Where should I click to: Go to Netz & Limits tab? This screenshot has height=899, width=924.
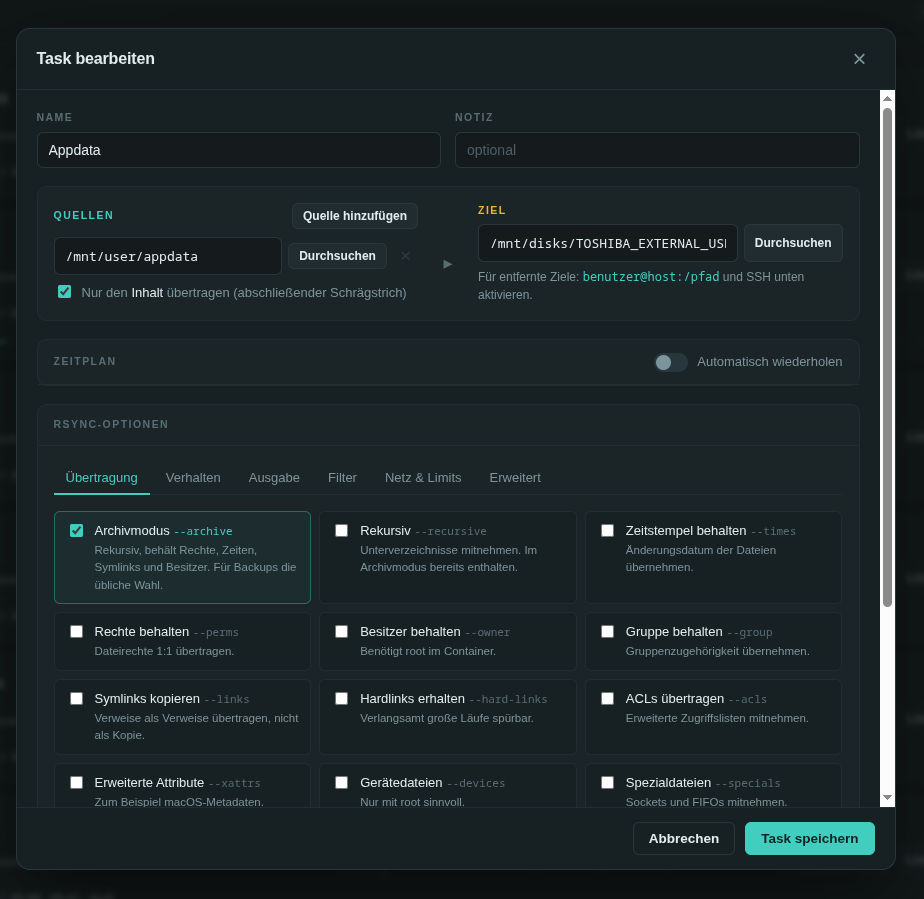[x=423, y=478]
